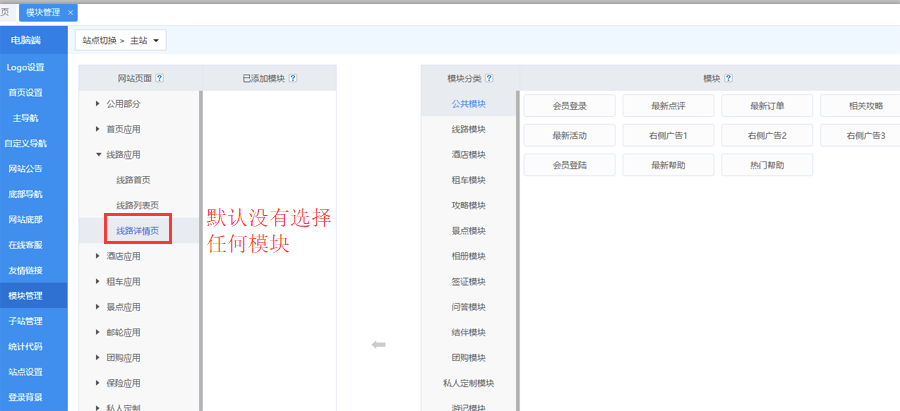Viewport: 900px width, 411px height.
Task: Click help icon next to 网站页面
Action: (160, 78)
